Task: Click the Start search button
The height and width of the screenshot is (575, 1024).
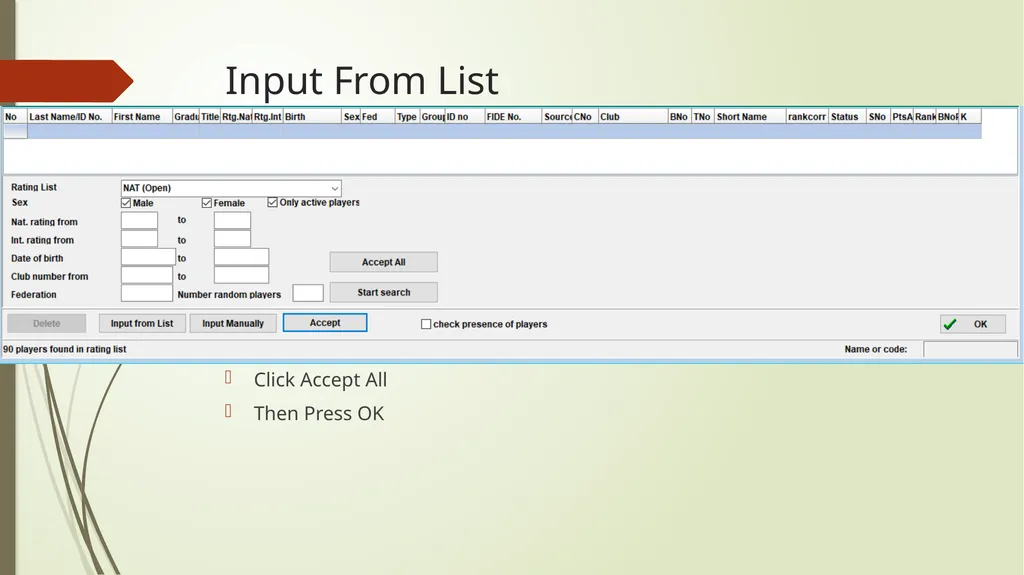Action: [383, 292]
